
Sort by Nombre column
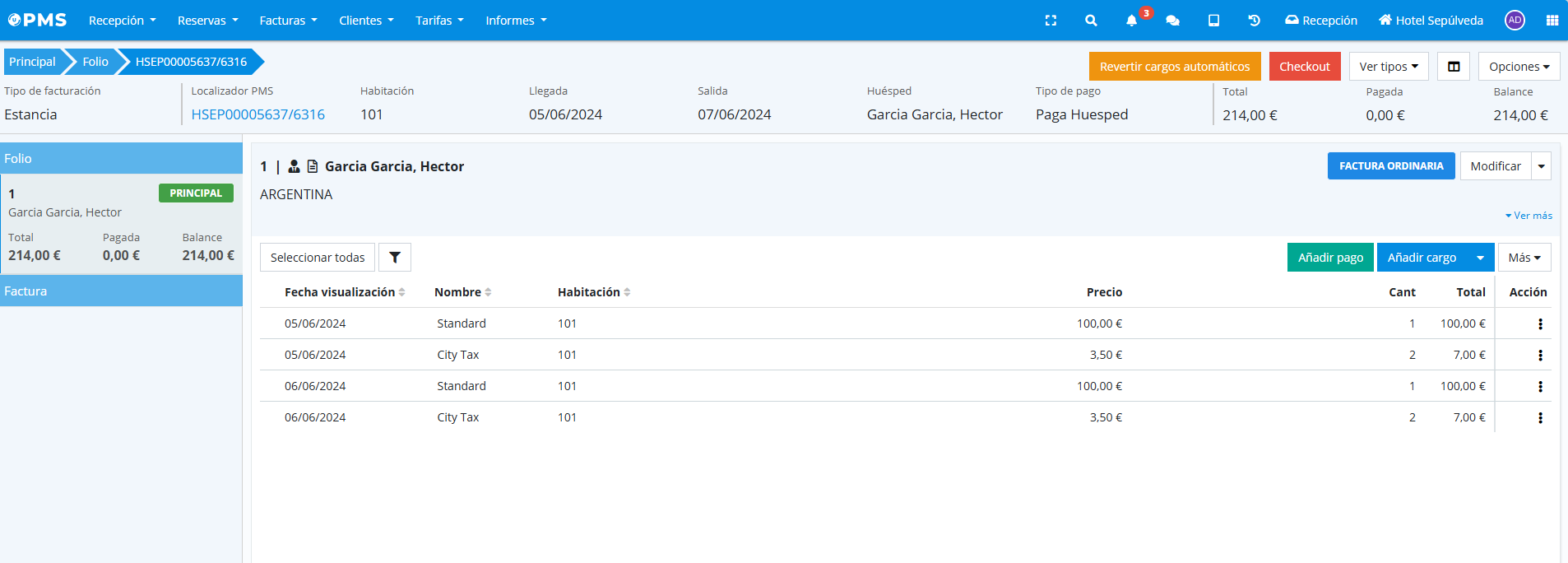pos(463,292)
